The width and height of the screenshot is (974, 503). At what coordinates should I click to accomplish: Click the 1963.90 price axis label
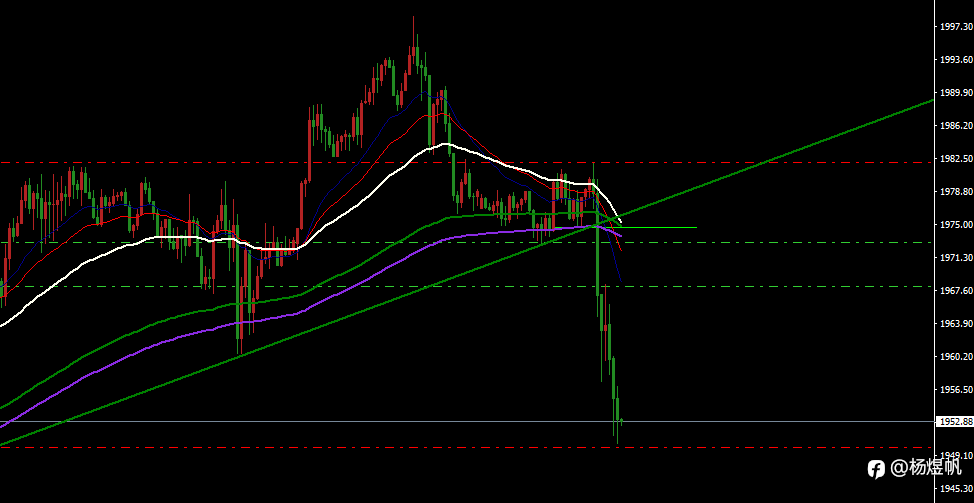point(956,324)
